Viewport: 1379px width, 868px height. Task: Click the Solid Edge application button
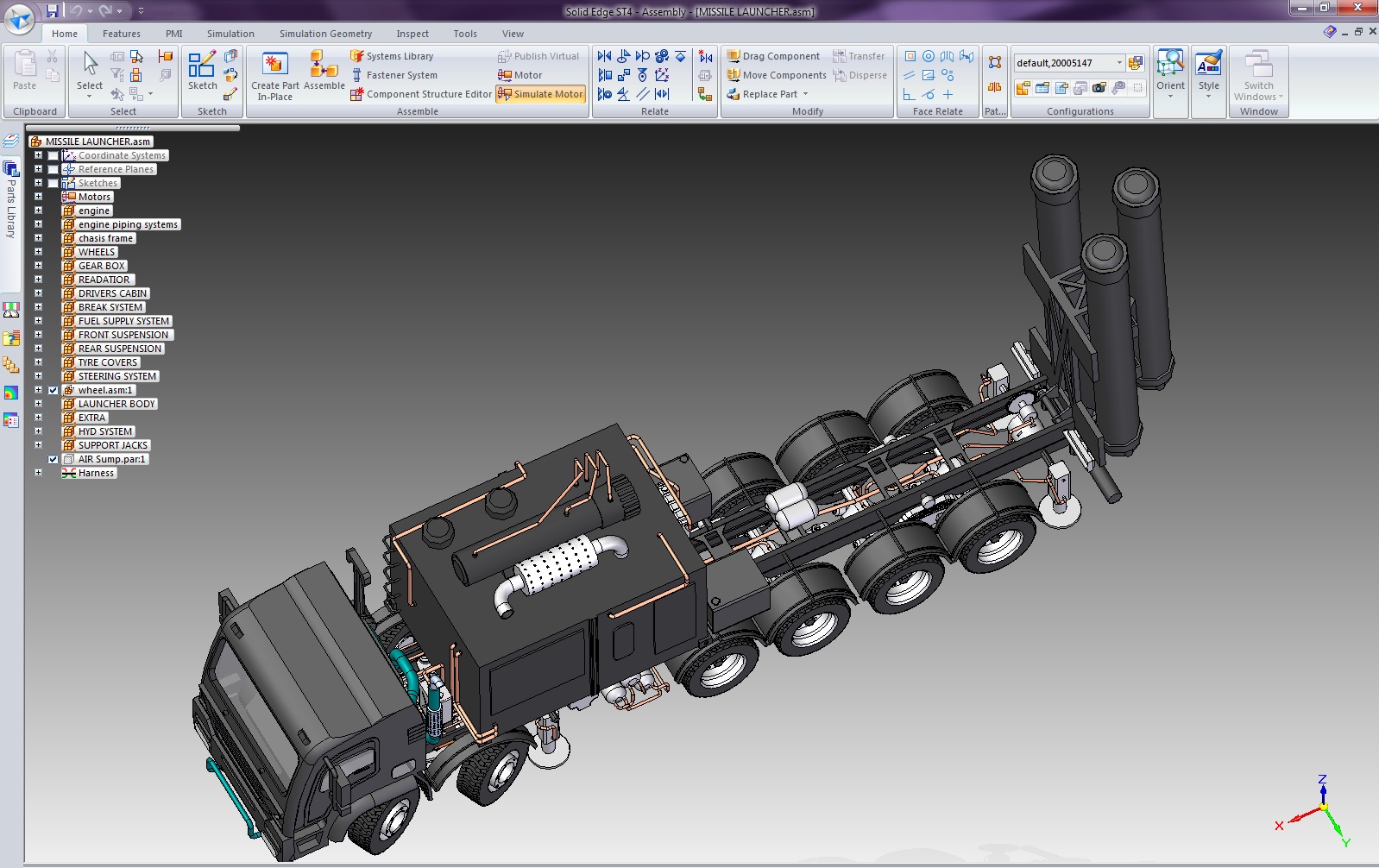click(19, 17)
